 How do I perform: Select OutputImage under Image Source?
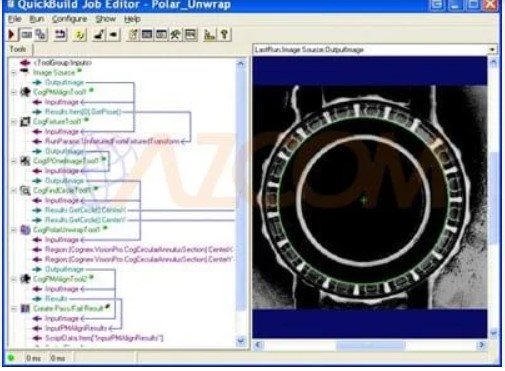pos(64,82)
